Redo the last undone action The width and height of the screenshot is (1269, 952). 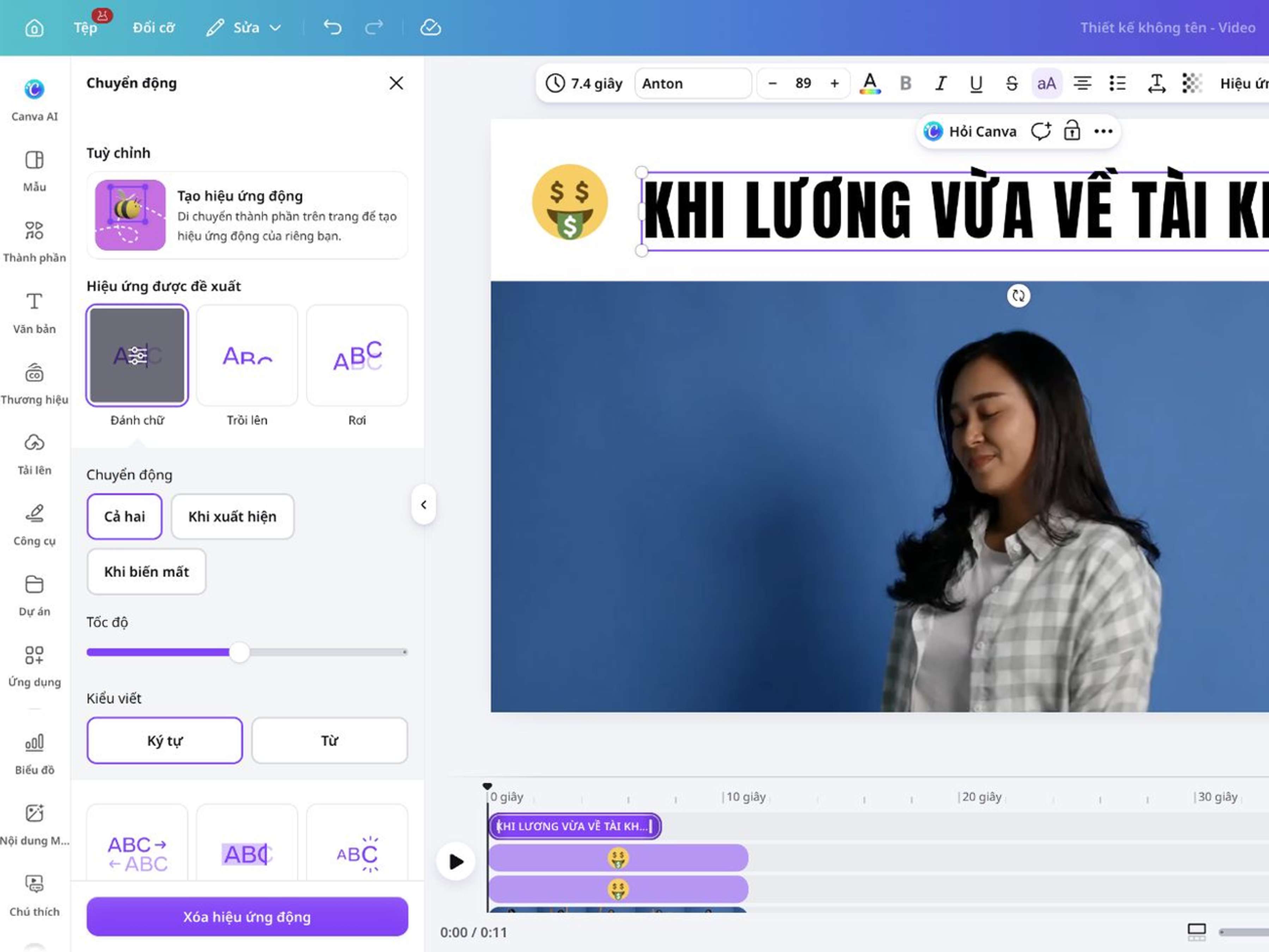pos(374,27)
